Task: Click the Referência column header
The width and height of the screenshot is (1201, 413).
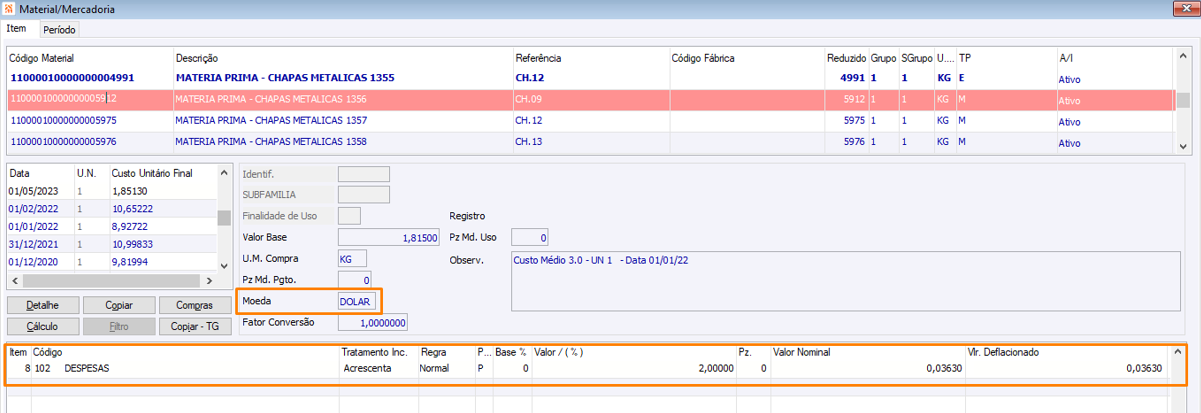Action: pos(538,58)
